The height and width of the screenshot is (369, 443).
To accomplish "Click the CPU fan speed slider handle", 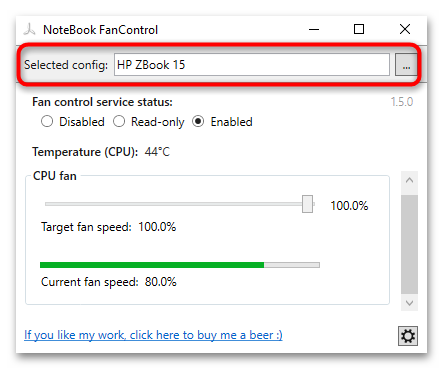I will pyautogui.click(x=307, y=204).
